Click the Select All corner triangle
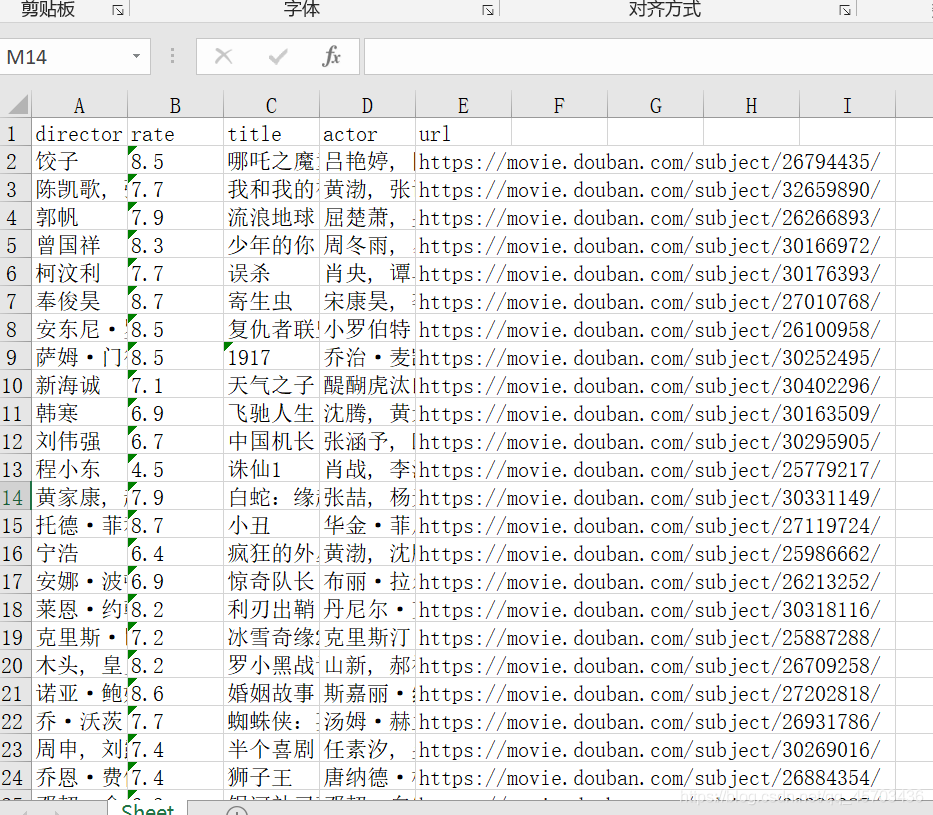Screen dimensions: 933x815 tap(16, 105)
